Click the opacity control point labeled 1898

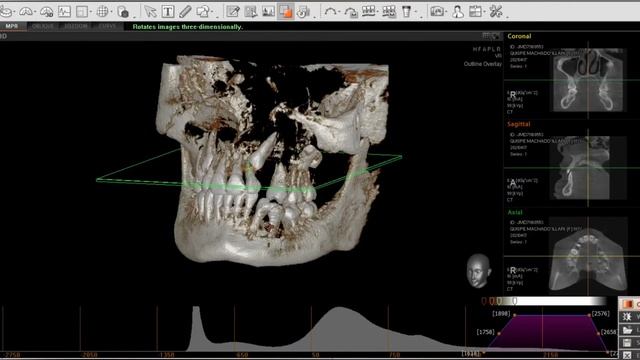(514, 315)
